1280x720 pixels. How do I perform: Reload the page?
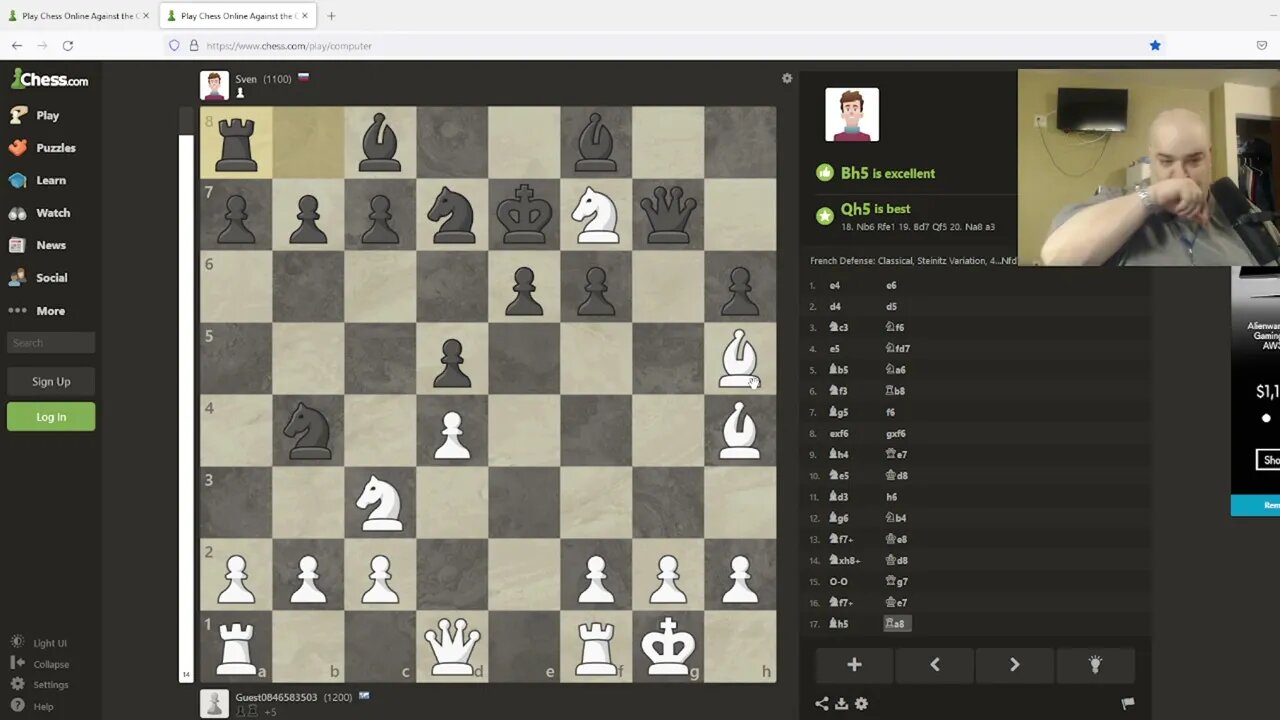[68, 45]
